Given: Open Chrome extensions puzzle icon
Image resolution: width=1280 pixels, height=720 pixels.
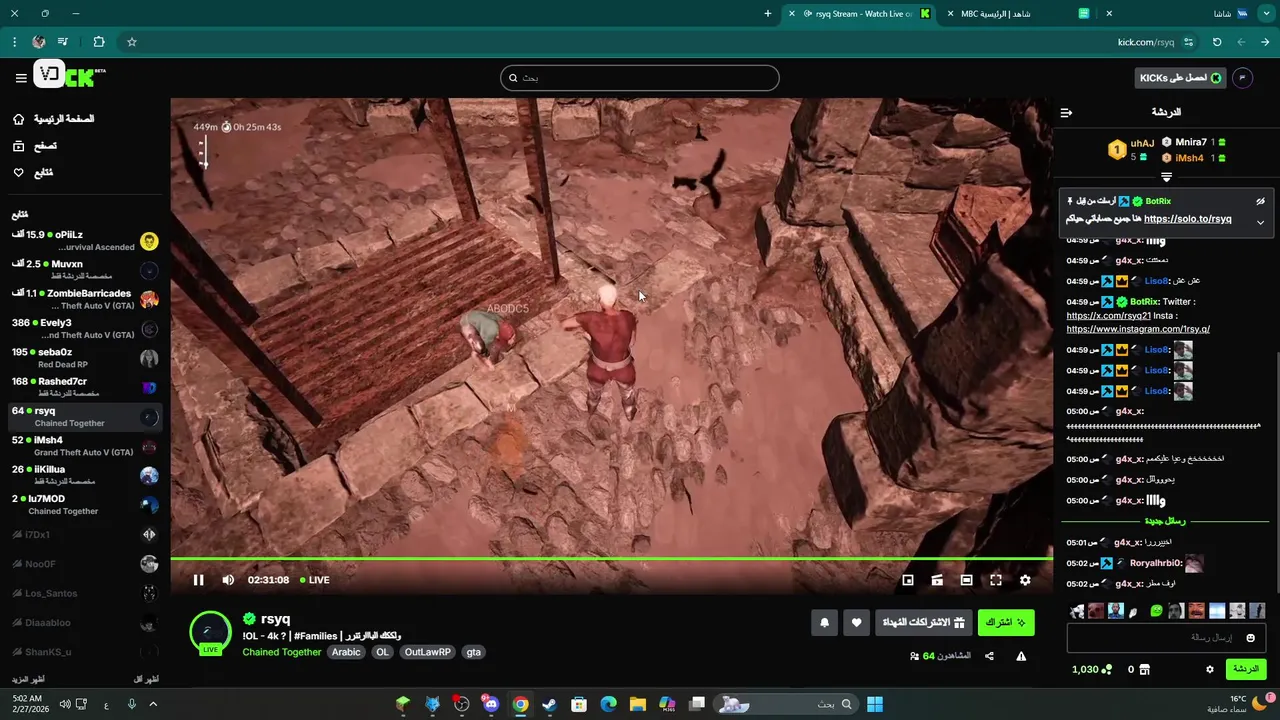Looking at the screenshot, I should click(98, 42).
